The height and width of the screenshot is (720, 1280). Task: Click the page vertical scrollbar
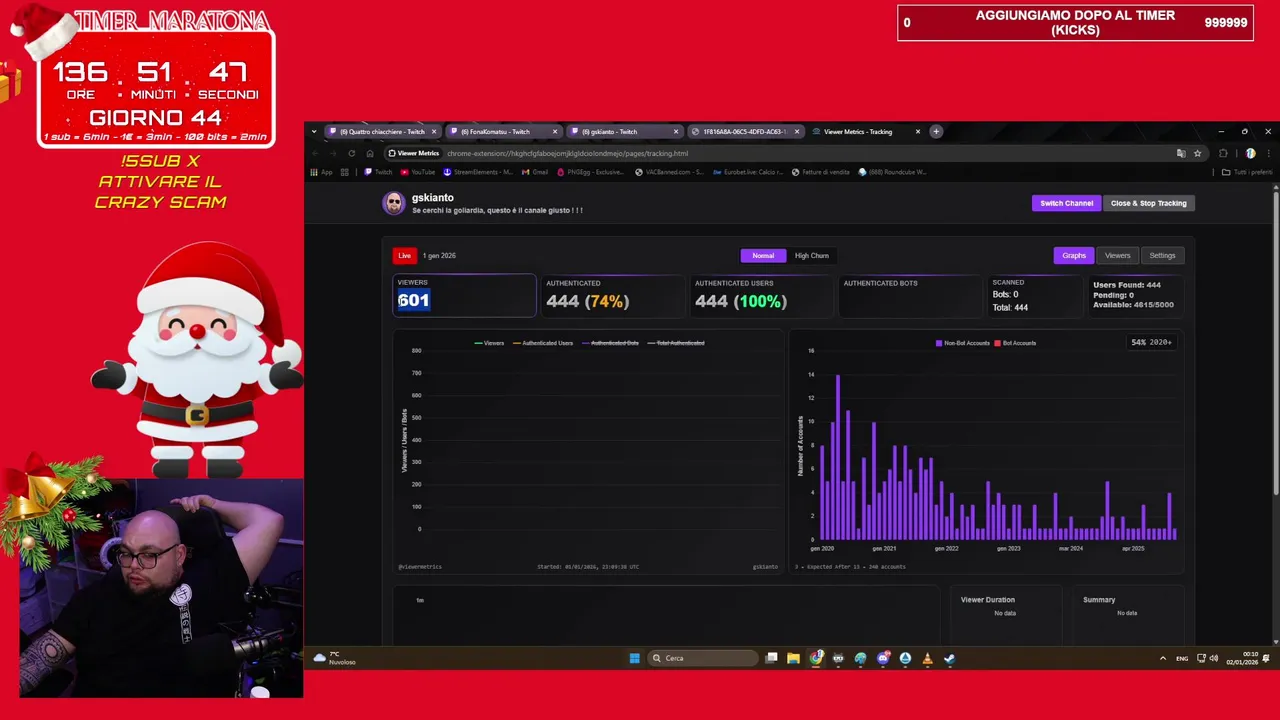(x=1276, y=340)
